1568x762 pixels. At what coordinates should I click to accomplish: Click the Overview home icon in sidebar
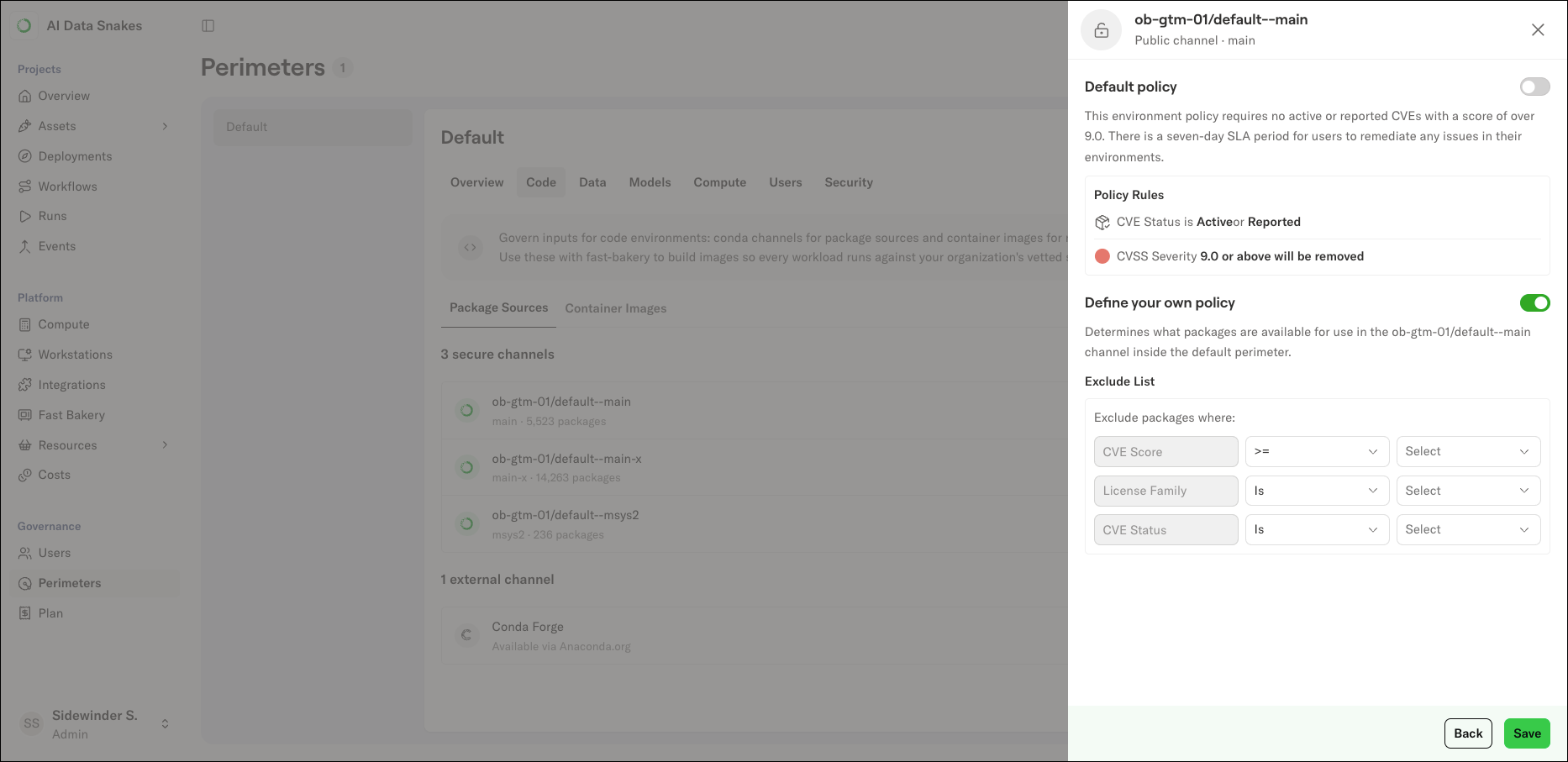point(25,96)
